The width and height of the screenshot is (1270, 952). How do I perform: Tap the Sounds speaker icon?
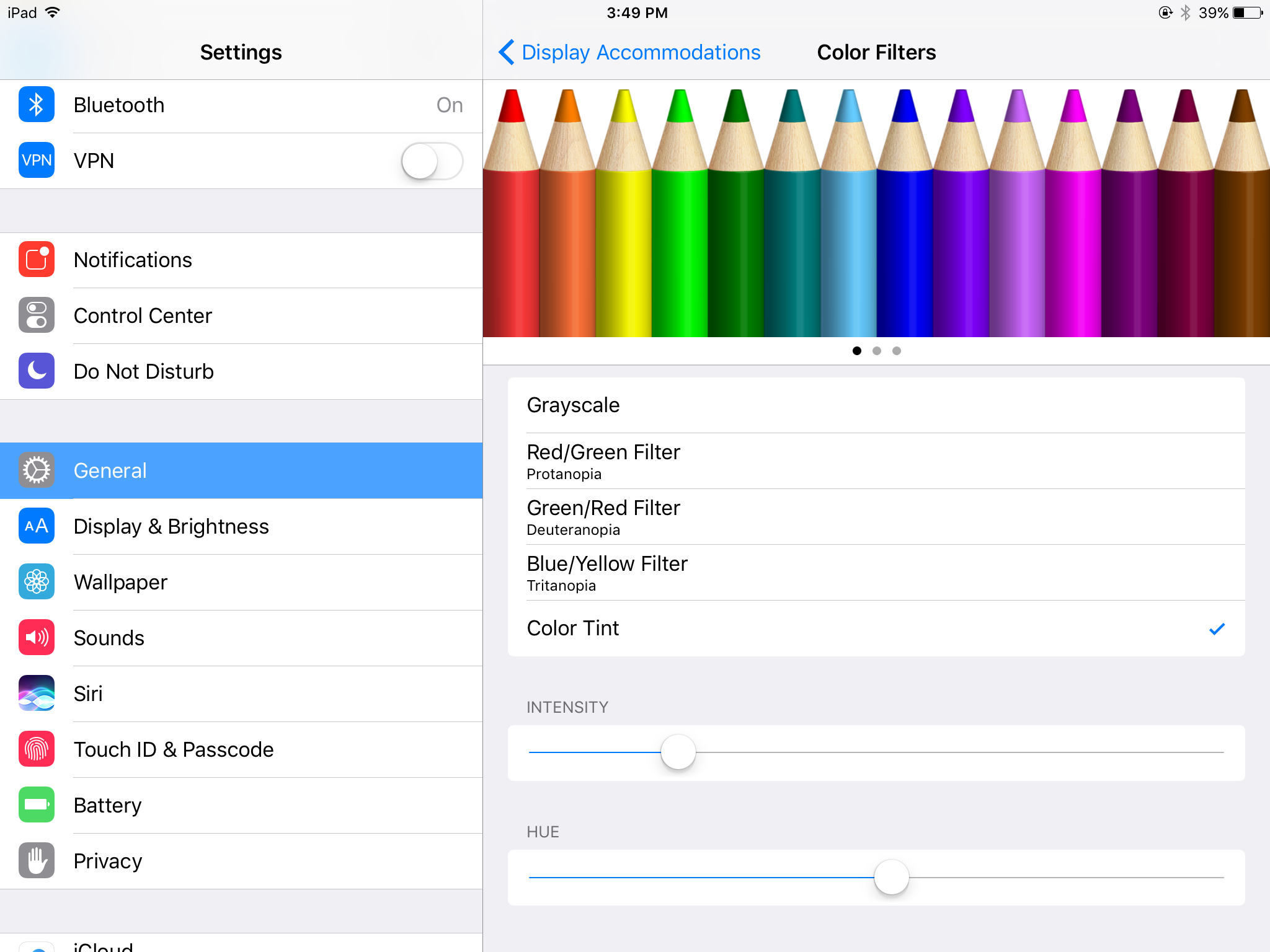[x=37, y=638]
